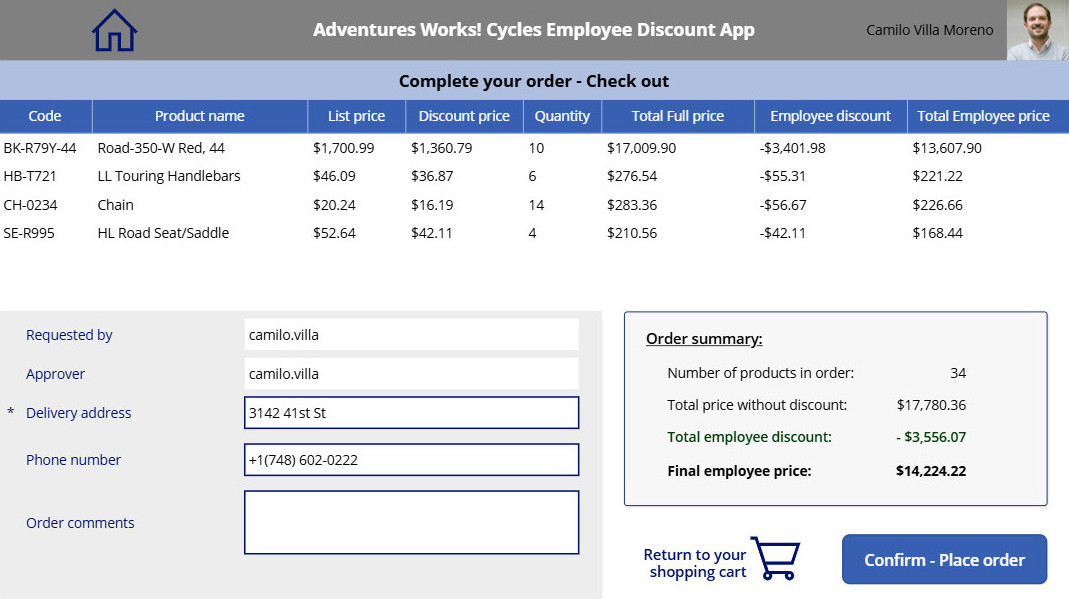Select product code CH-0234

(x=30, y=205)
